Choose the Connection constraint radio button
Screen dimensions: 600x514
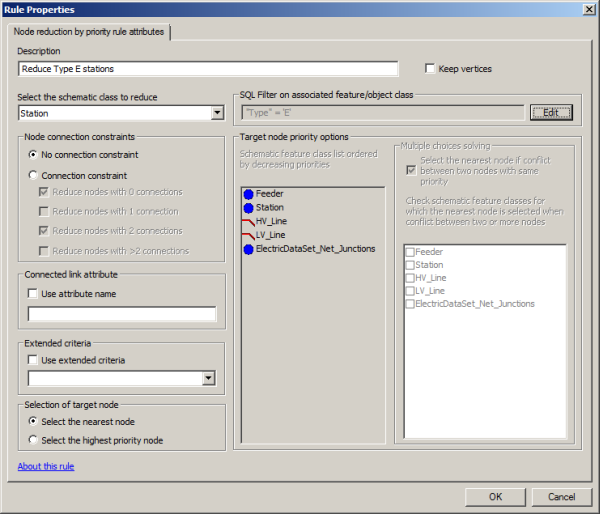pyautogui.click(x=34, y=175)
